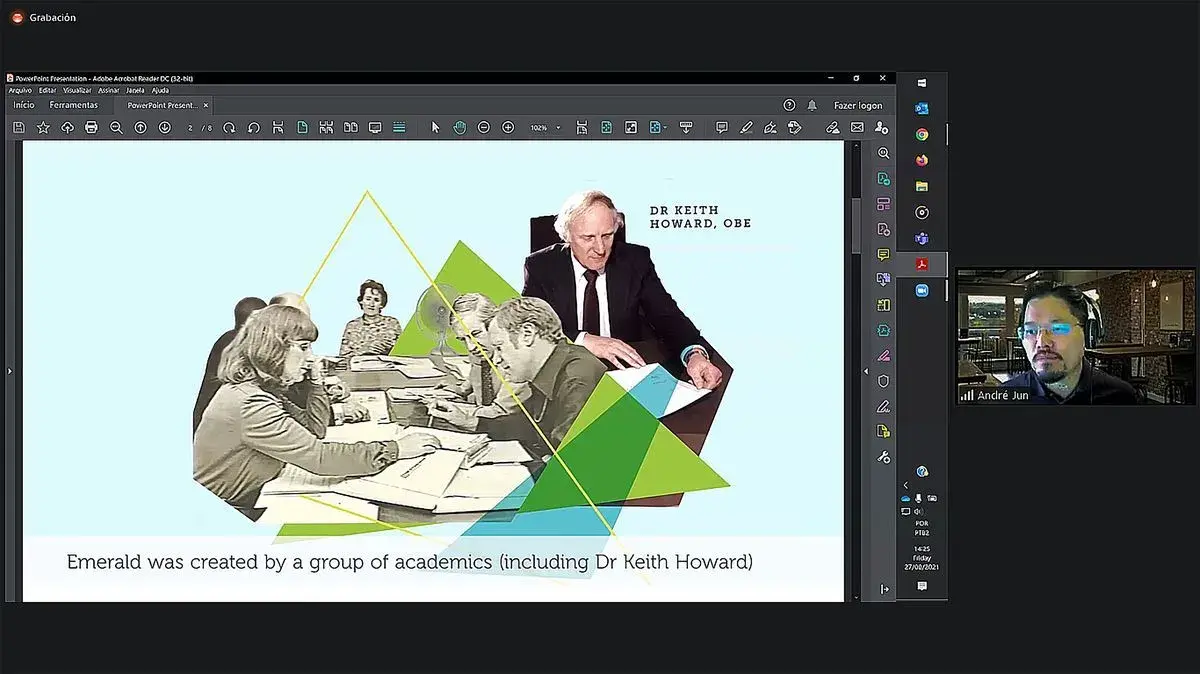Expand the left navigation pane arrow
This screenshot has height=674, width=1200.
pos(10,371)
